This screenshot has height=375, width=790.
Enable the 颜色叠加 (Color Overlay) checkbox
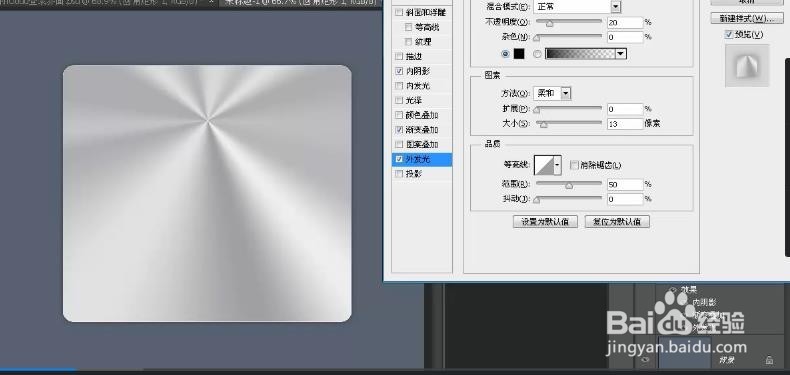tap(399, 115)
